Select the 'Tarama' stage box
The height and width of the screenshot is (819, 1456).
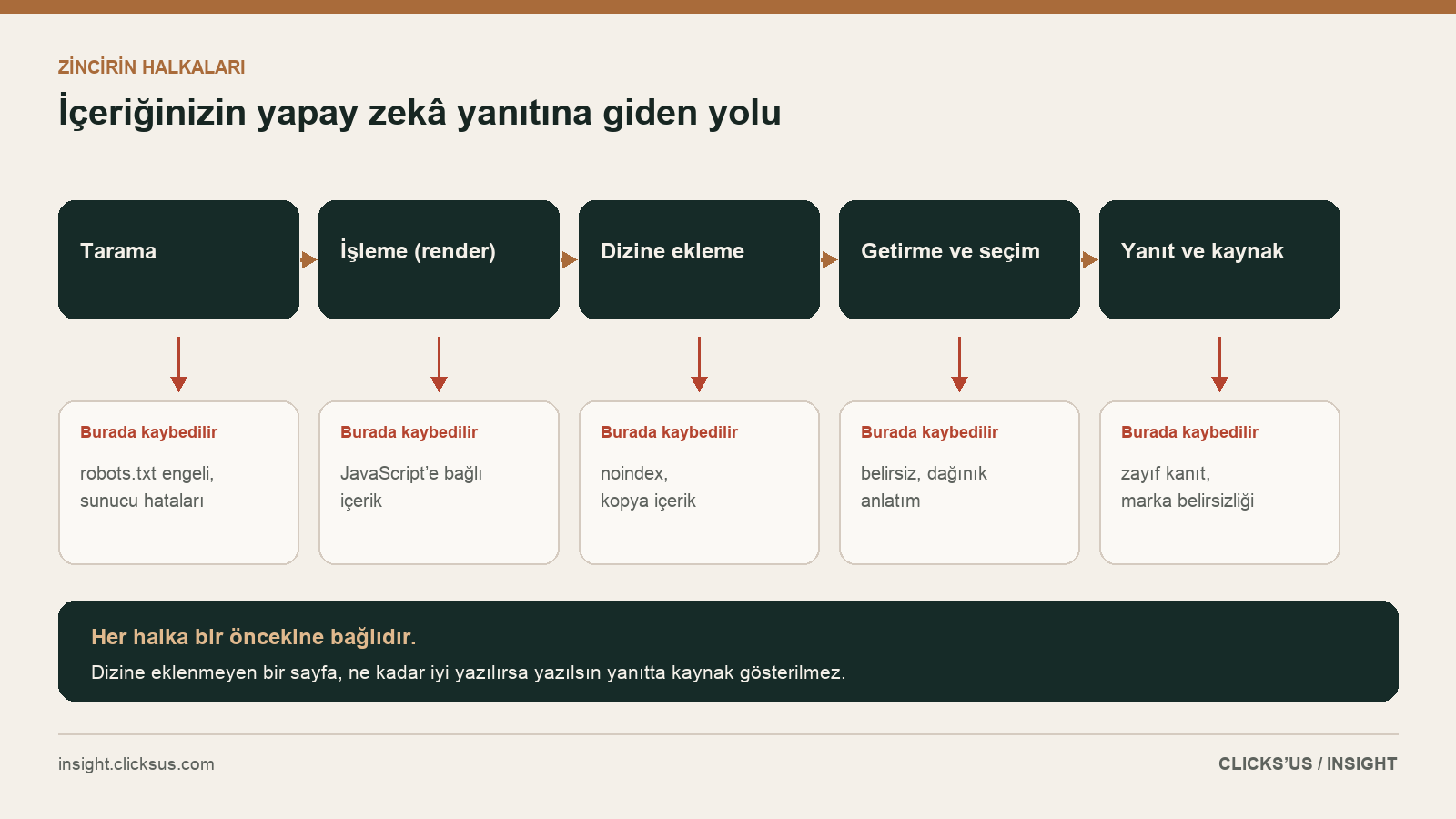tap(178, 259)
